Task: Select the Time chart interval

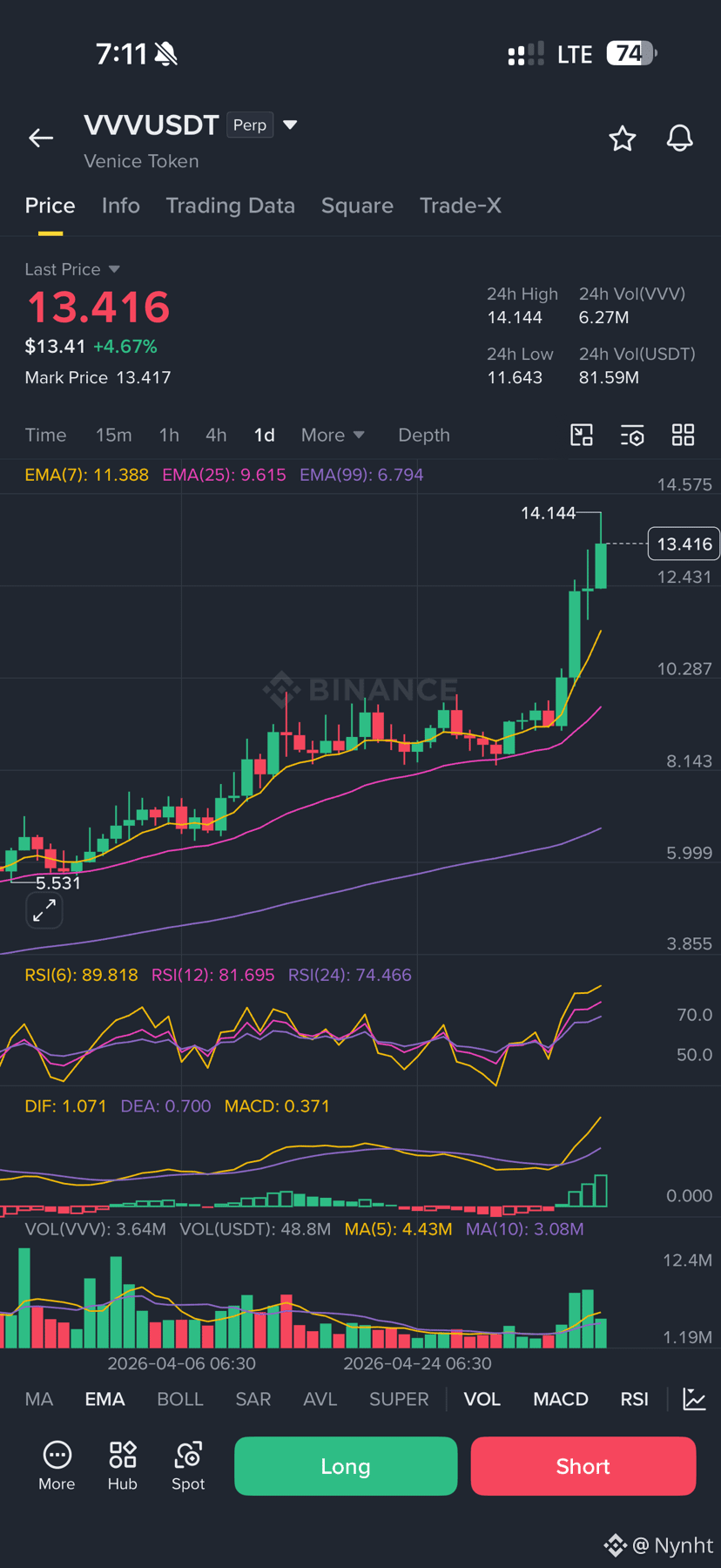Action: coord(45,435)
